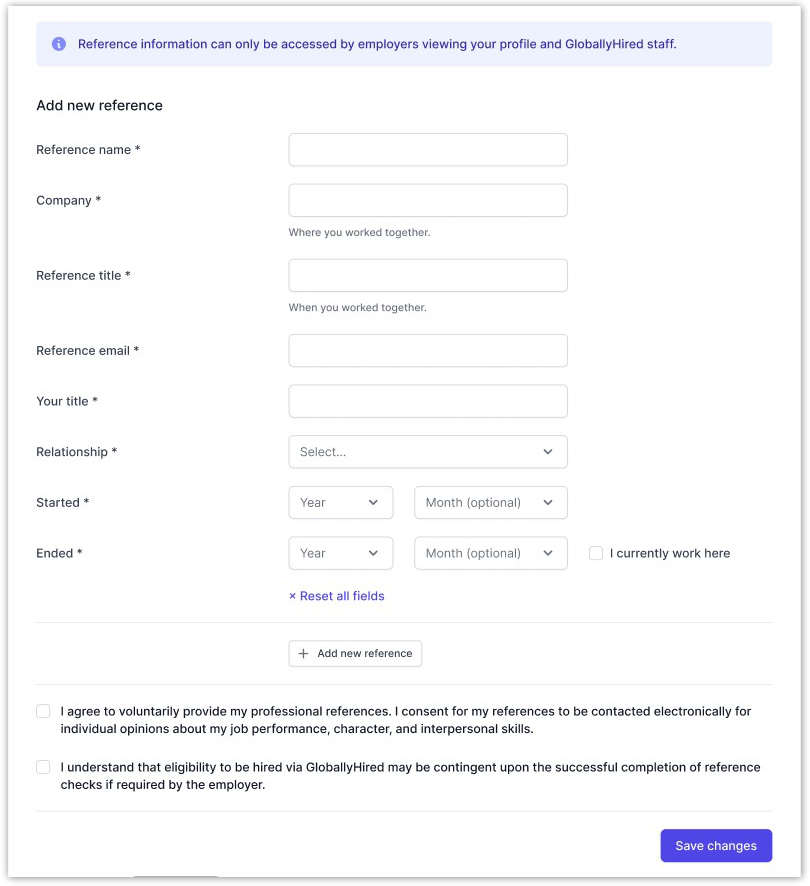Click the info icon in the banner
The height and width of the screenshot is (886, 810).
[x=59, y=44]
